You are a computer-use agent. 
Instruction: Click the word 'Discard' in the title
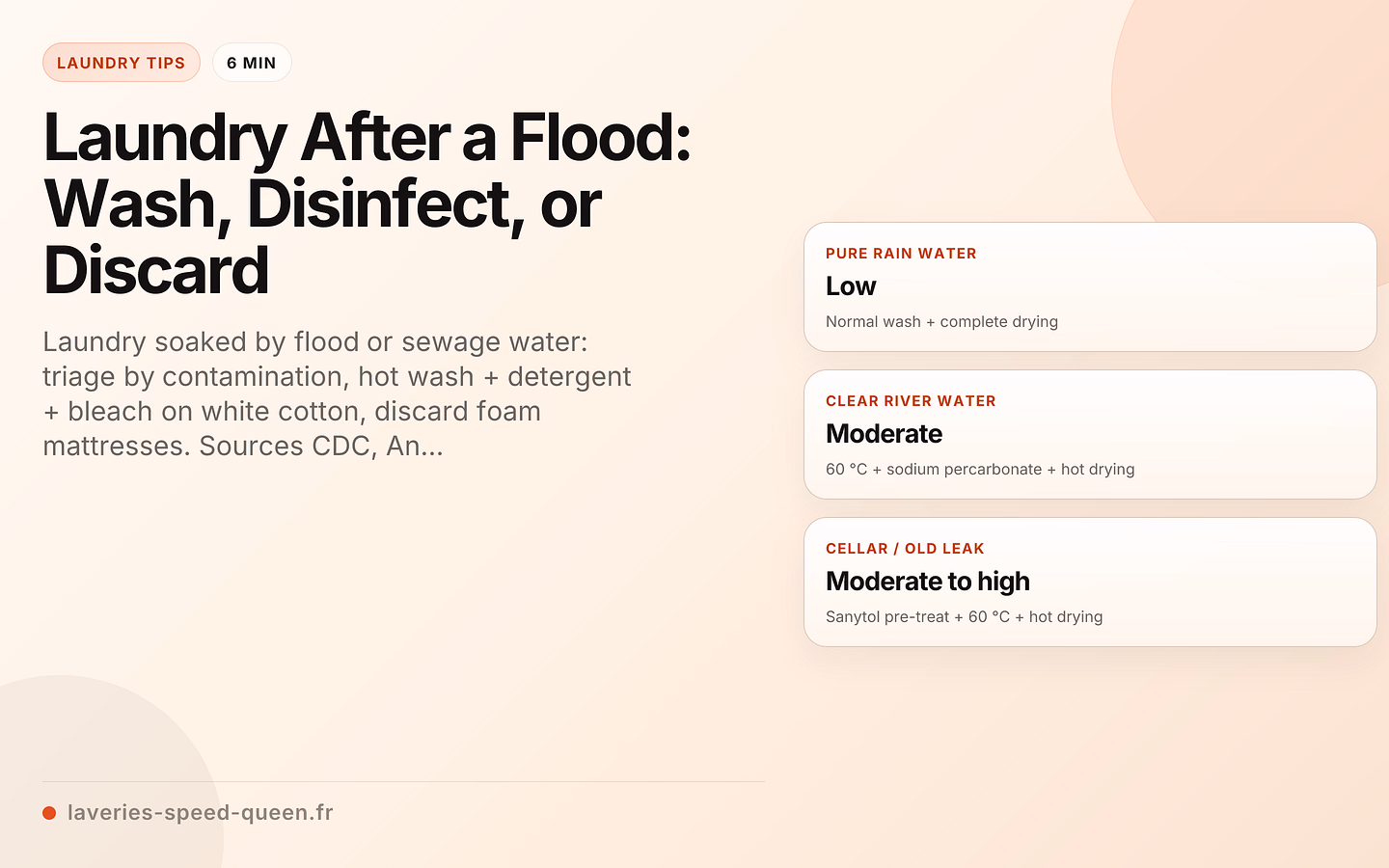[x=156, y=270]
